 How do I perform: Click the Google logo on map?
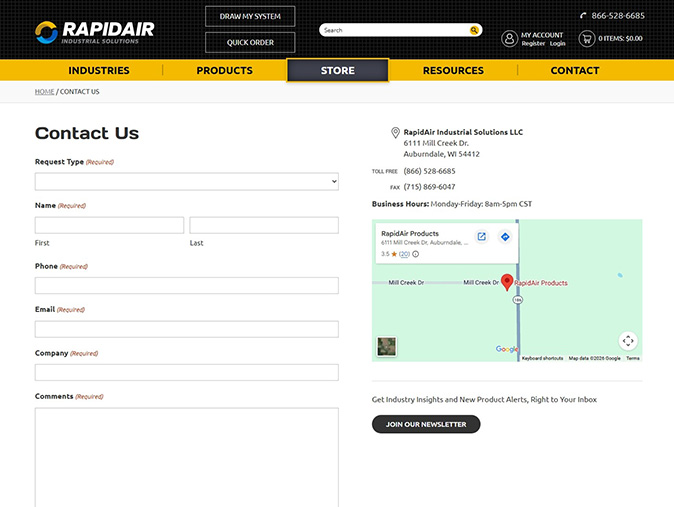click(507, 349)
